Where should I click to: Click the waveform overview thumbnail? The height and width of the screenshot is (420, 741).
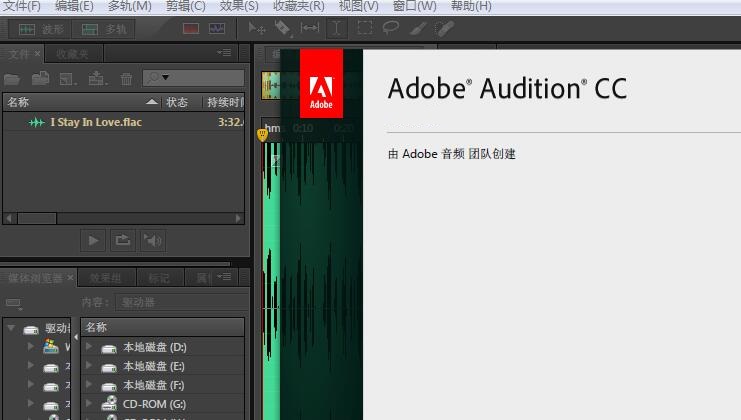click(x=270, y=86)
